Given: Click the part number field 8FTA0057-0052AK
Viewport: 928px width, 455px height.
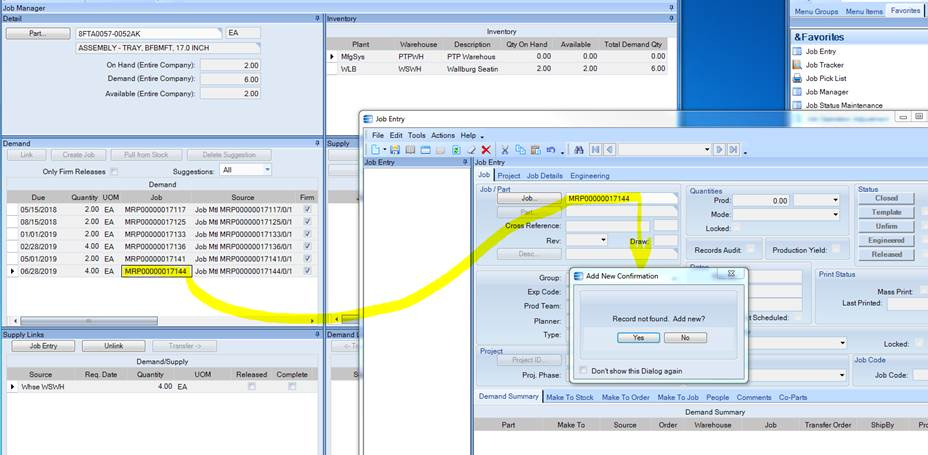Looking at the screenshot, I should (x=149, y=34).
